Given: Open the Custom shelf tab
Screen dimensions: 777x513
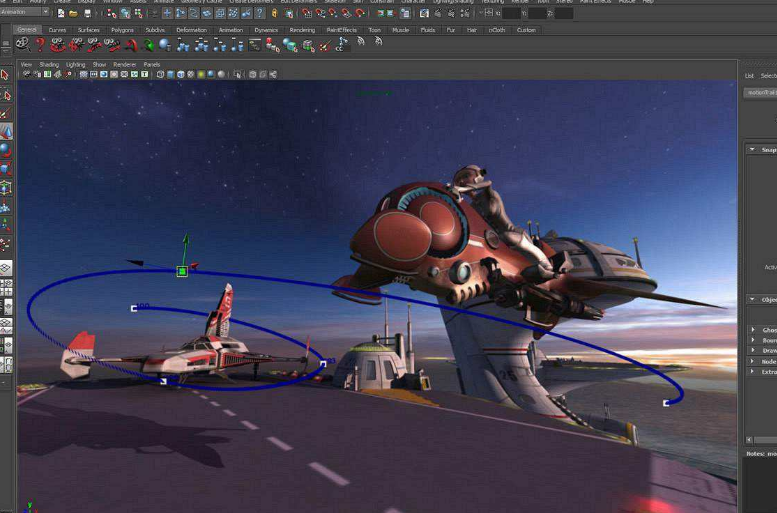Looking at the screenshot, I should click(526, 30).
